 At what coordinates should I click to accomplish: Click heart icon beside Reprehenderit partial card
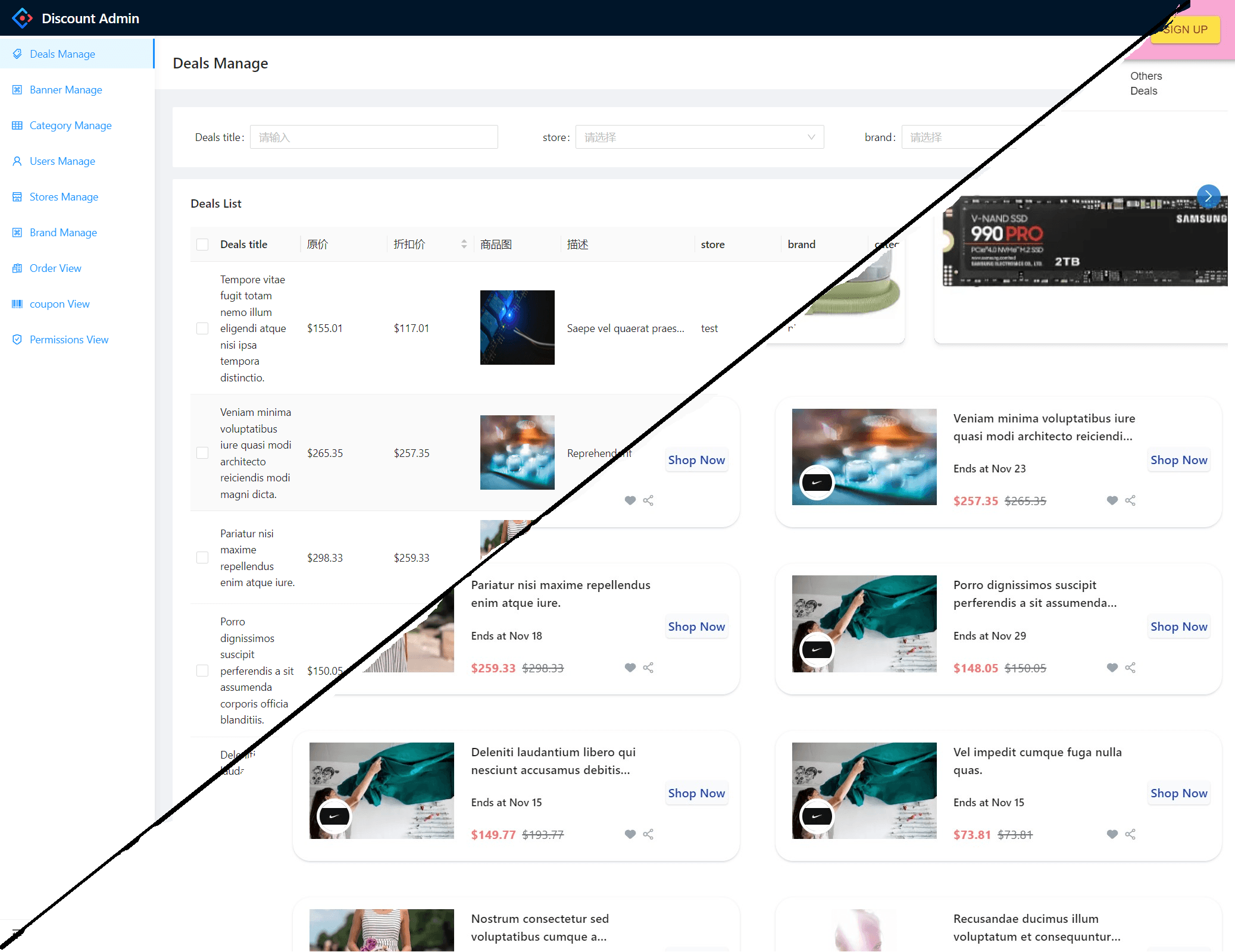630,500
